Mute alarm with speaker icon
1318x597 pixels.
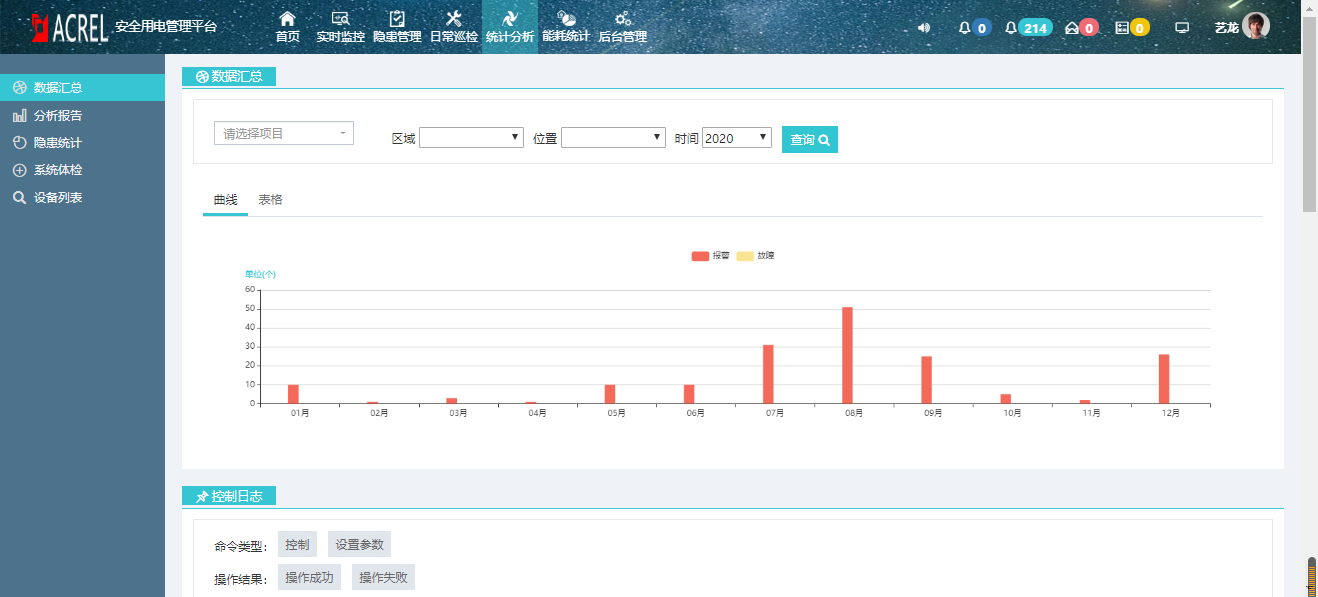click(x=924, y=28)
